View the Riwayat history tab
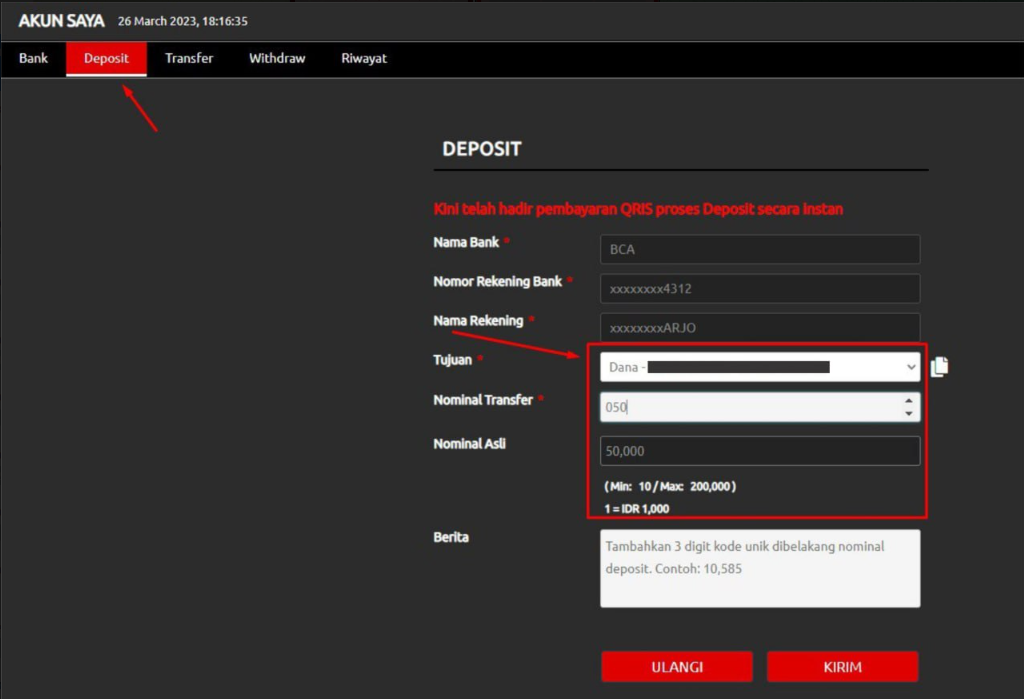Screen dimensions: 1024x699 [364, 59]
